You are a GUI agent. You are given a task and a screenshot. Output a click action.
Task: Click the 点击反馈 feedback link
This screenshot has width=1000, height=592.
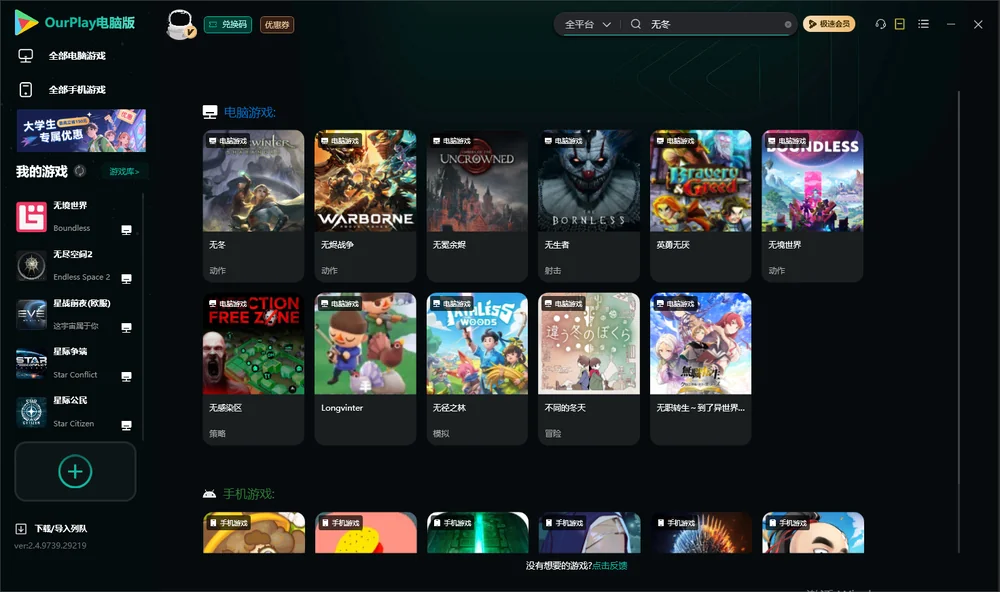click(x=610, y=566)
